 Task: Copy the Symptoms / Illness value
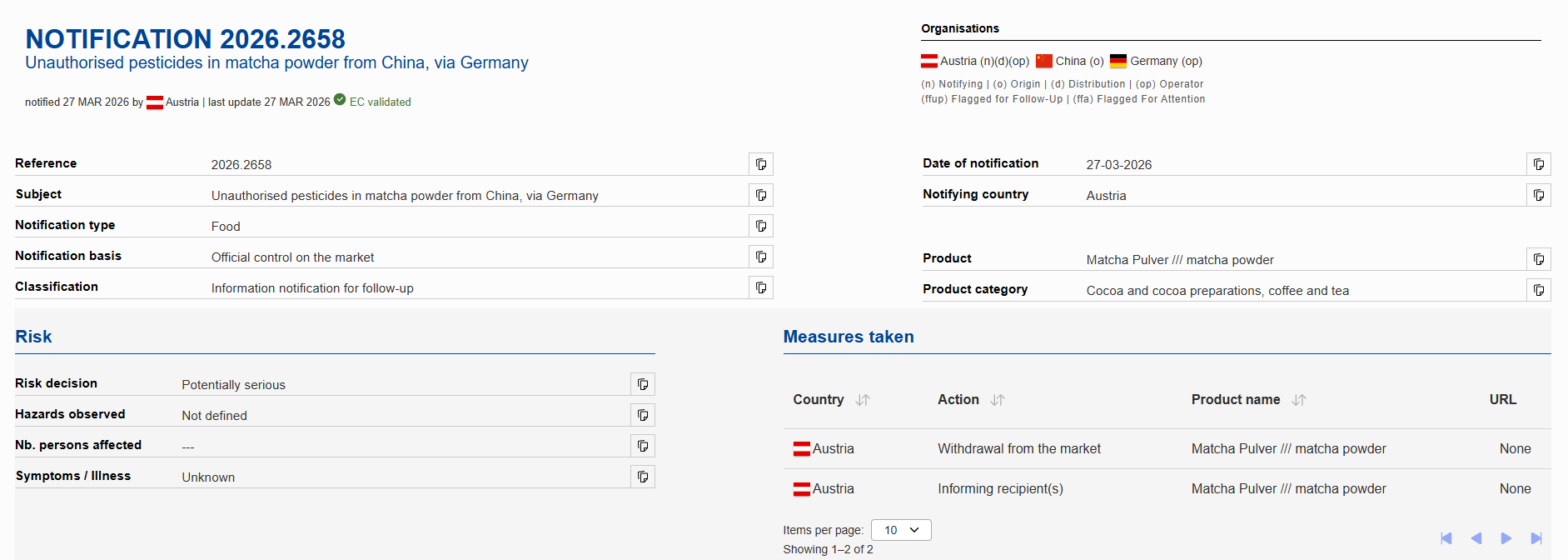pyautogui.click(x=642, y=477)
